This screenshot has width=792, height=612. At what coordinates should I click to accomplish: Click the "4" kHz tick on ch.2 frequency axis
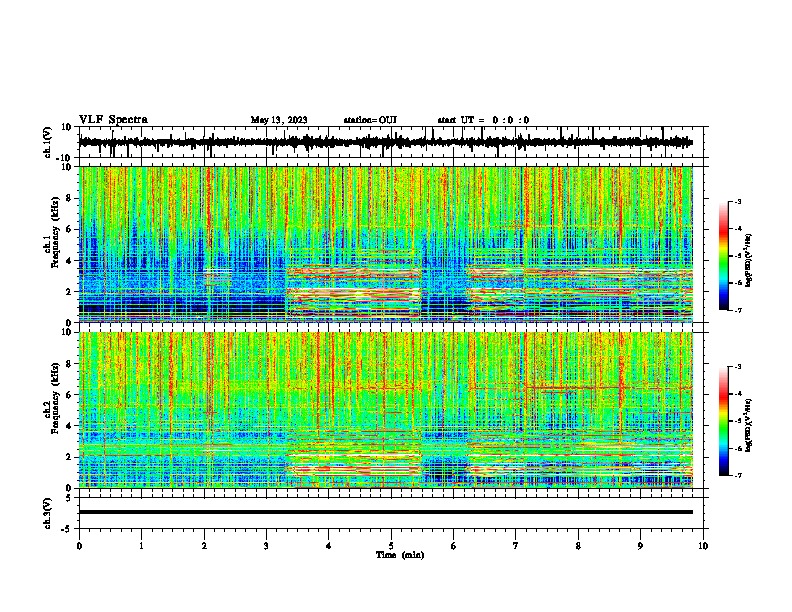70,426
